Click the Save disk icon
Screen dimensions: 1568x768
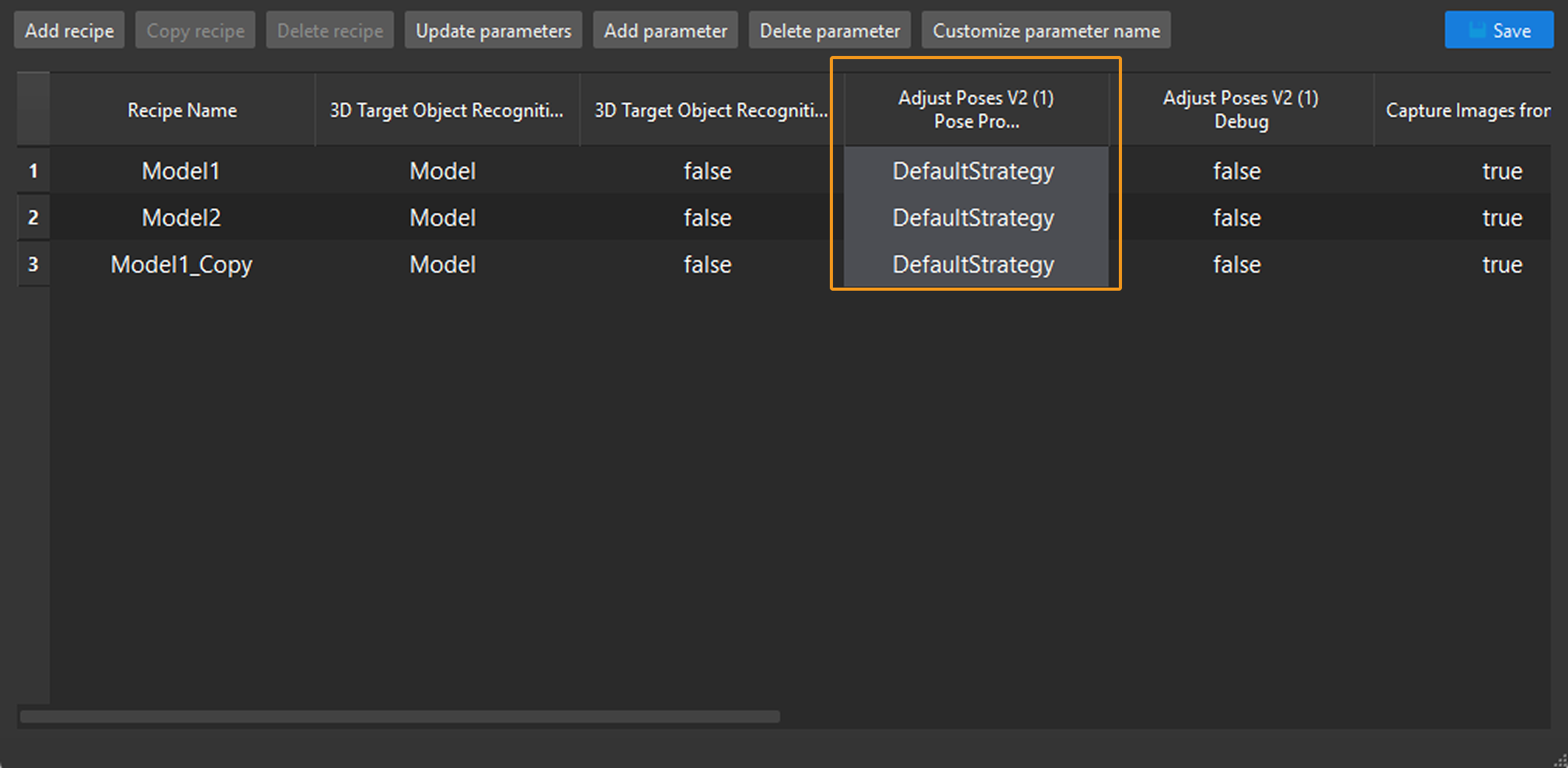click(1479, 30)
